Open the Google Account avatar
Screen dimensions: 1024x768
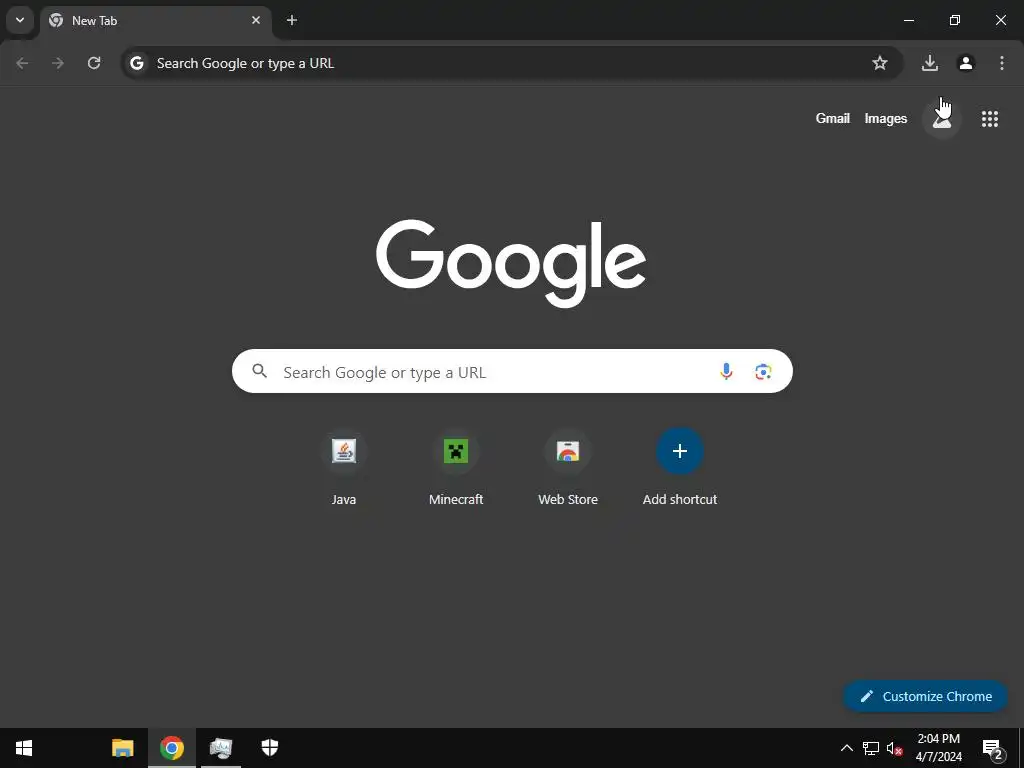tap(942, 118)
